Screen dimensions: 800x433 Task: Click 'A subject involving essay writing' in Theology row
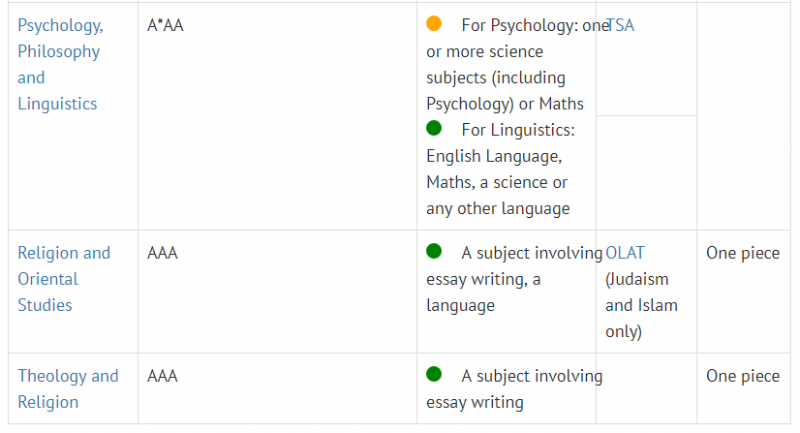coord(514,389)
